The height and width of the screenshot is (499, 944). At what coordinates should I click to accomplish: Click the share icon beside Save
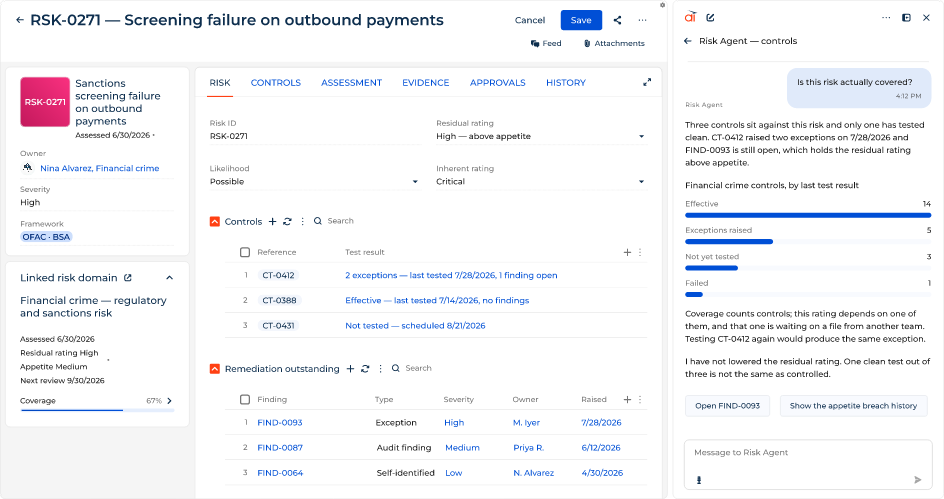[x=617, y=20]
